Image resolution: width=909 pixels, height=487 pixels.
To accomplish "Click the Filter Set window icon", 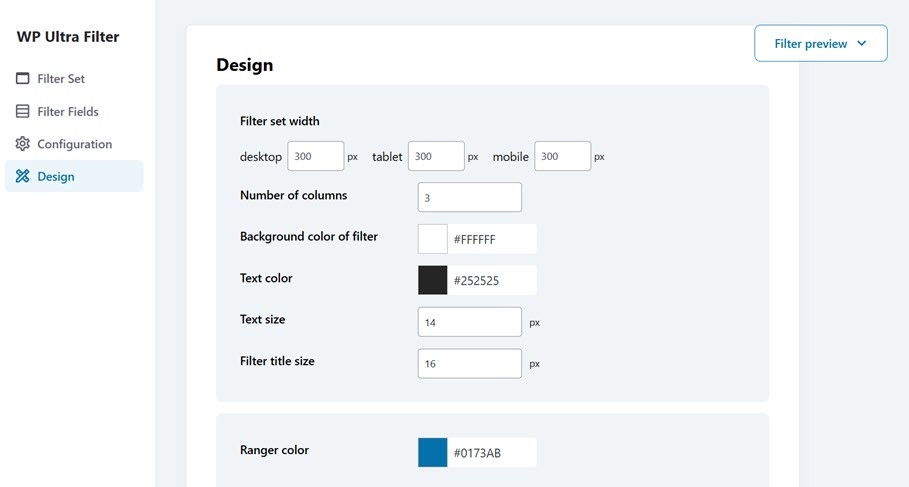I will [x=23, y=79].
